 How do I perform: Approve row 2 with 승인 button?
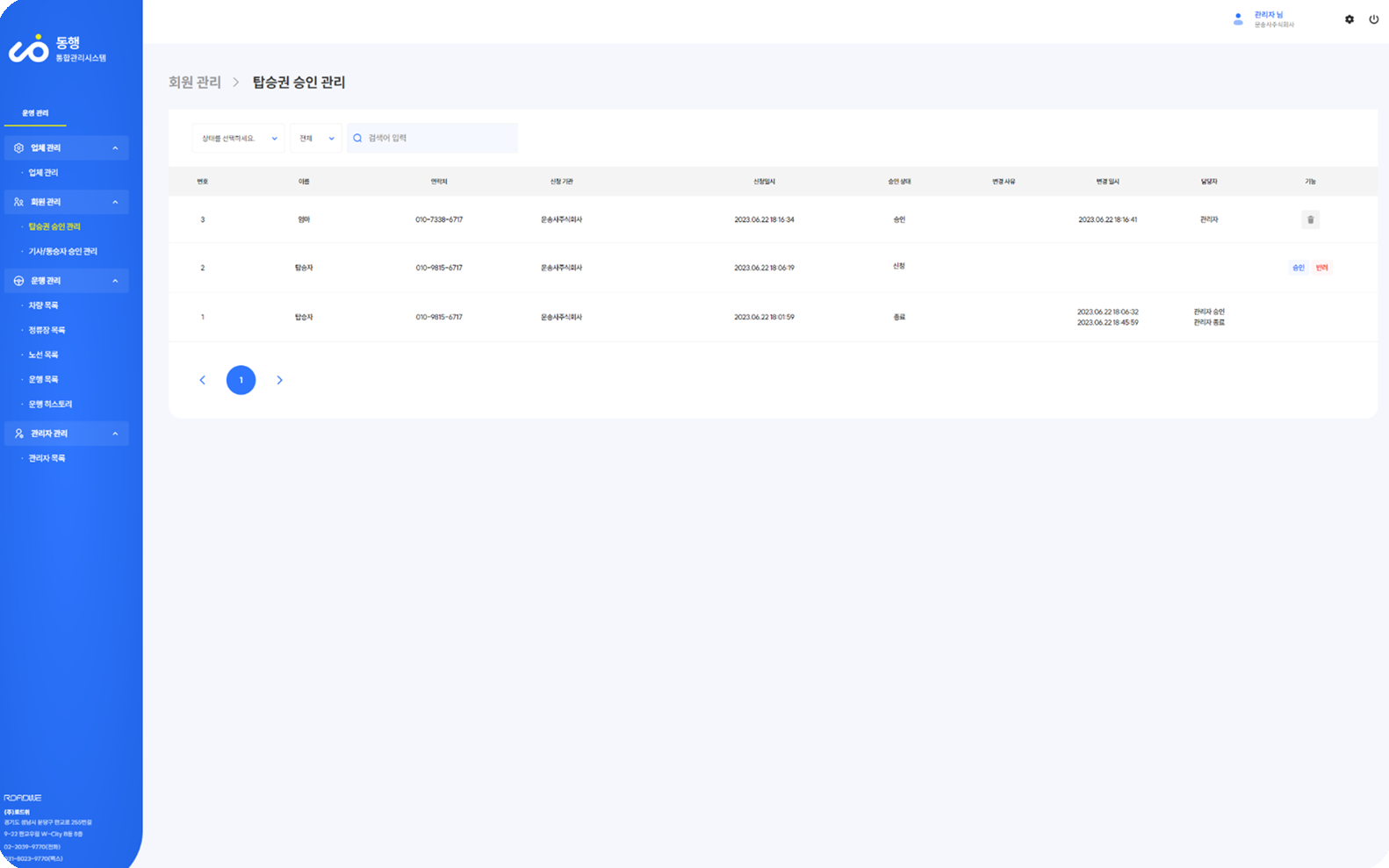(x=1298, y=268)
